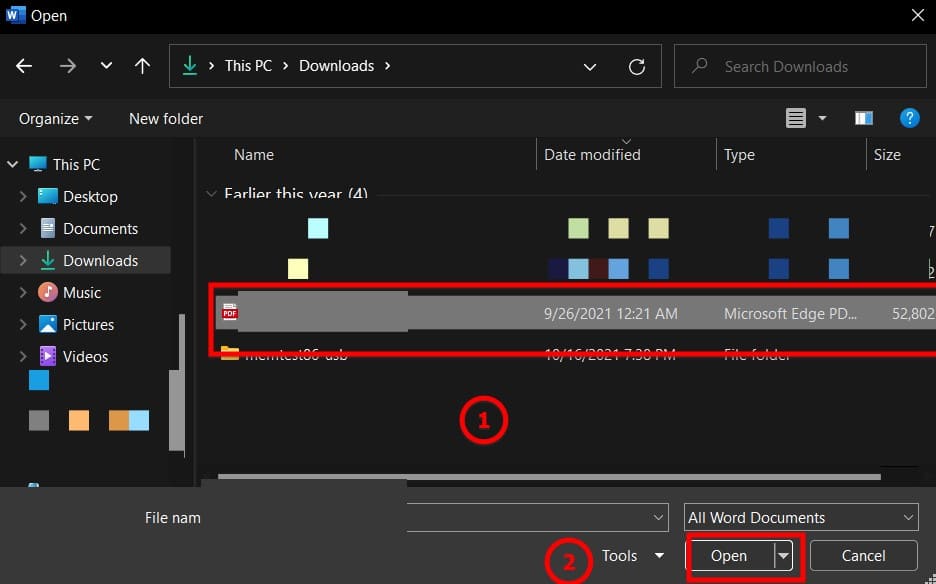Open the Organize menu
This screenshot has height=584, width=936.
55,118
